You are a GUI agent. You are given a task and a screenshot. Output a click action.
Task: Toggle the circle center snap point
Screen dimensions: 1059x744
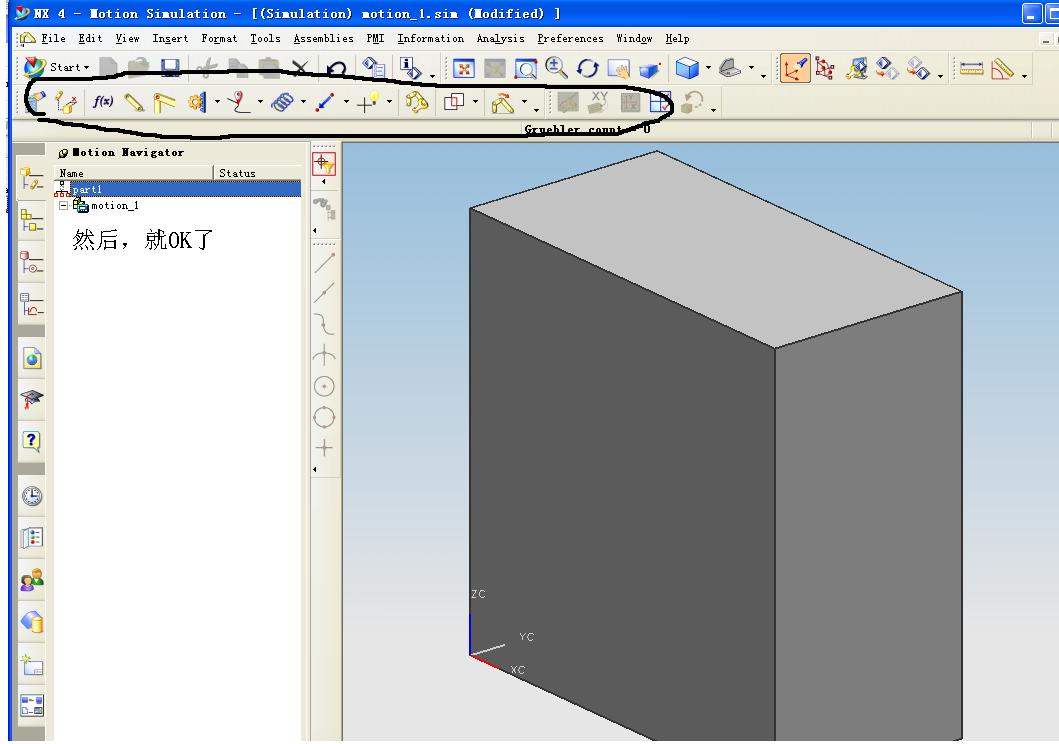click(x=324, y=386)
